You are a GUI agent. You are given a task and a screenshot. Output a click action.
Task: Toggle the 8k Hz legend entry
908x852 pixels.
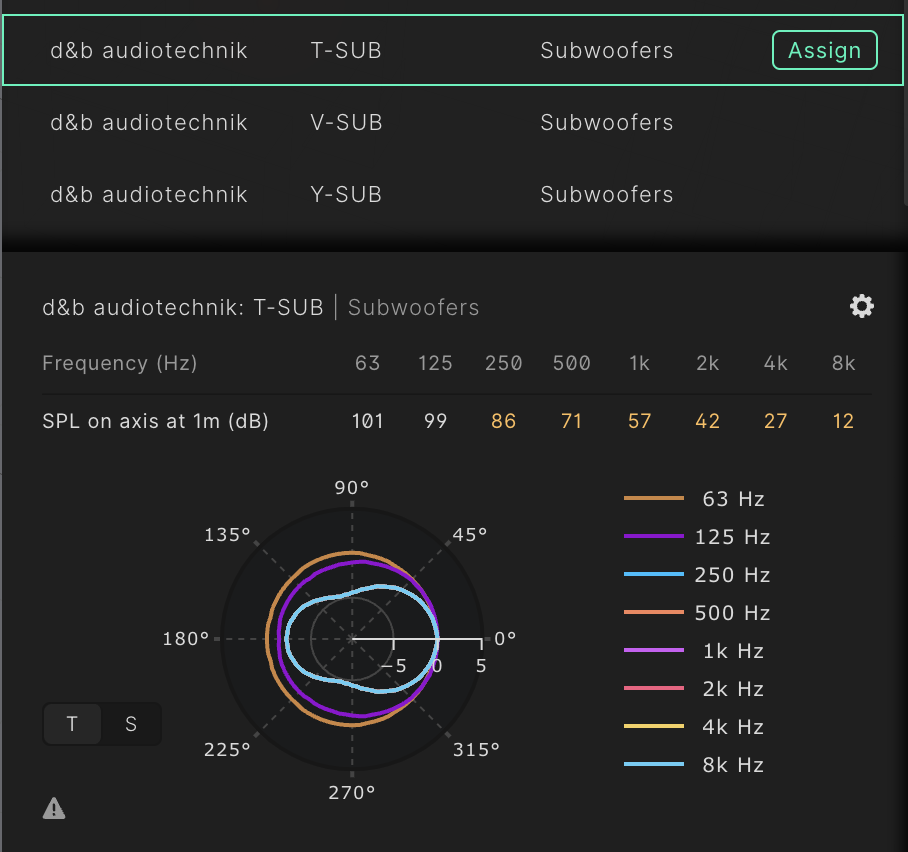pos(694,765)
